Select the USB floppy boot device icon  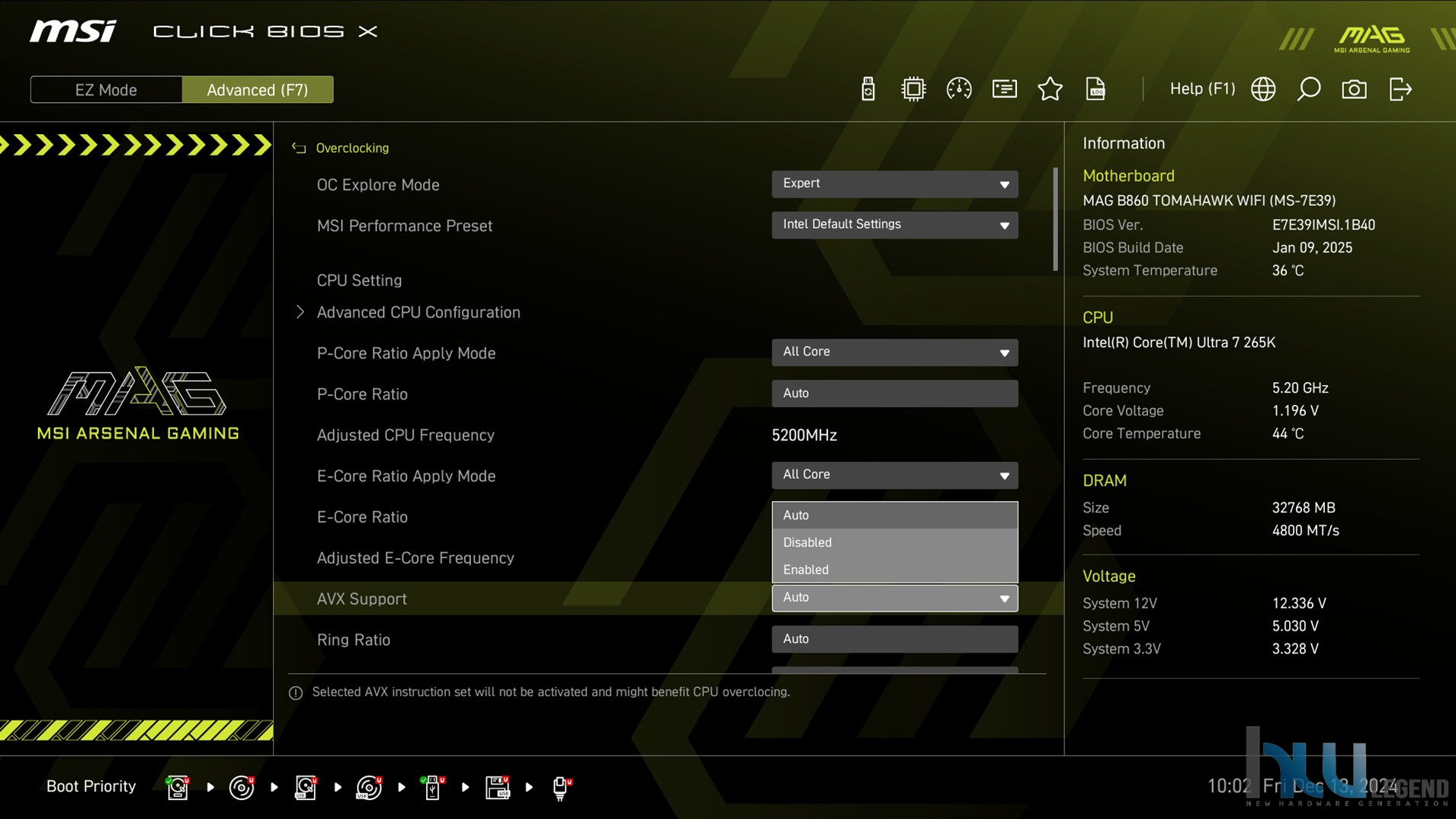point(497,787)
